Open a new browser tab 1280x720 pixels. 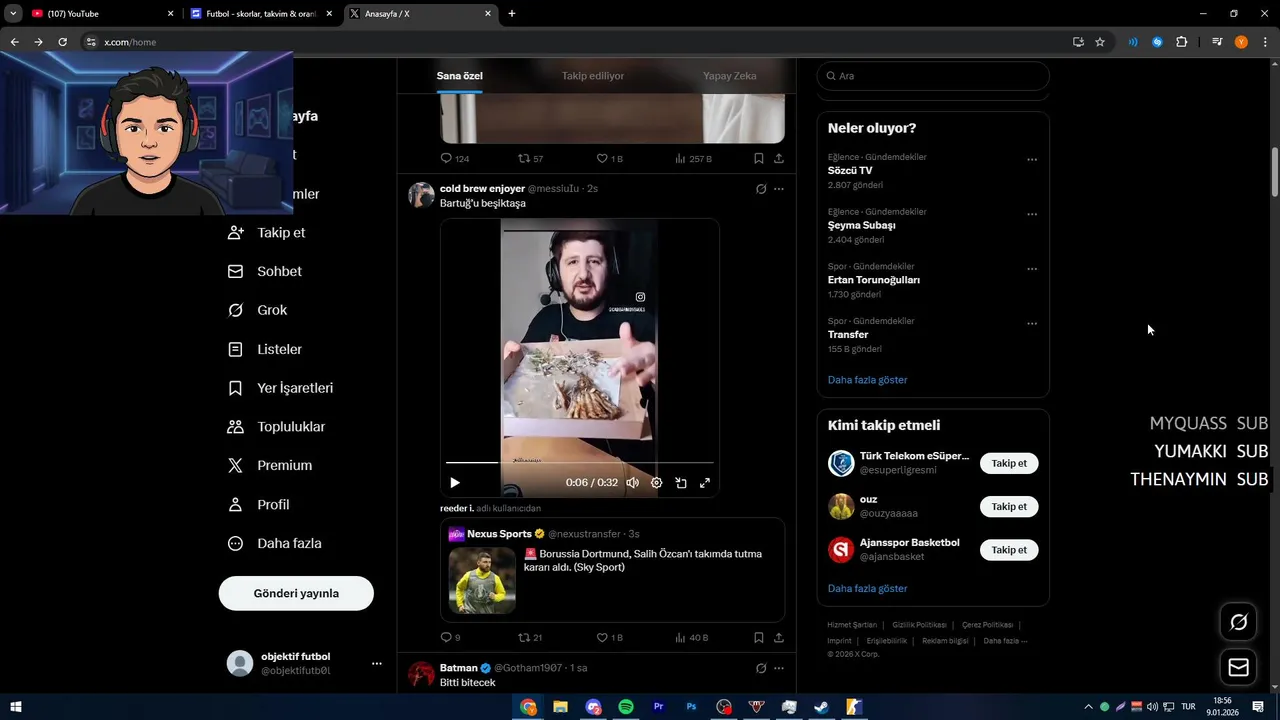pos(512,14)
